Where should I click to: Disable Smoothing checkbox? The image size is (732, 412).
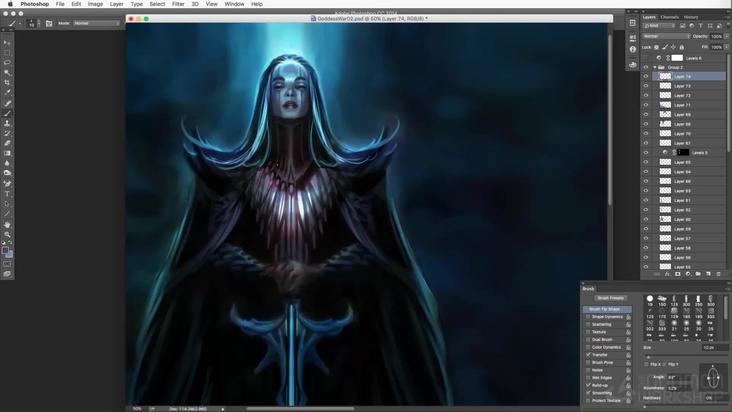pyautogui.click(x=588, y=393)
